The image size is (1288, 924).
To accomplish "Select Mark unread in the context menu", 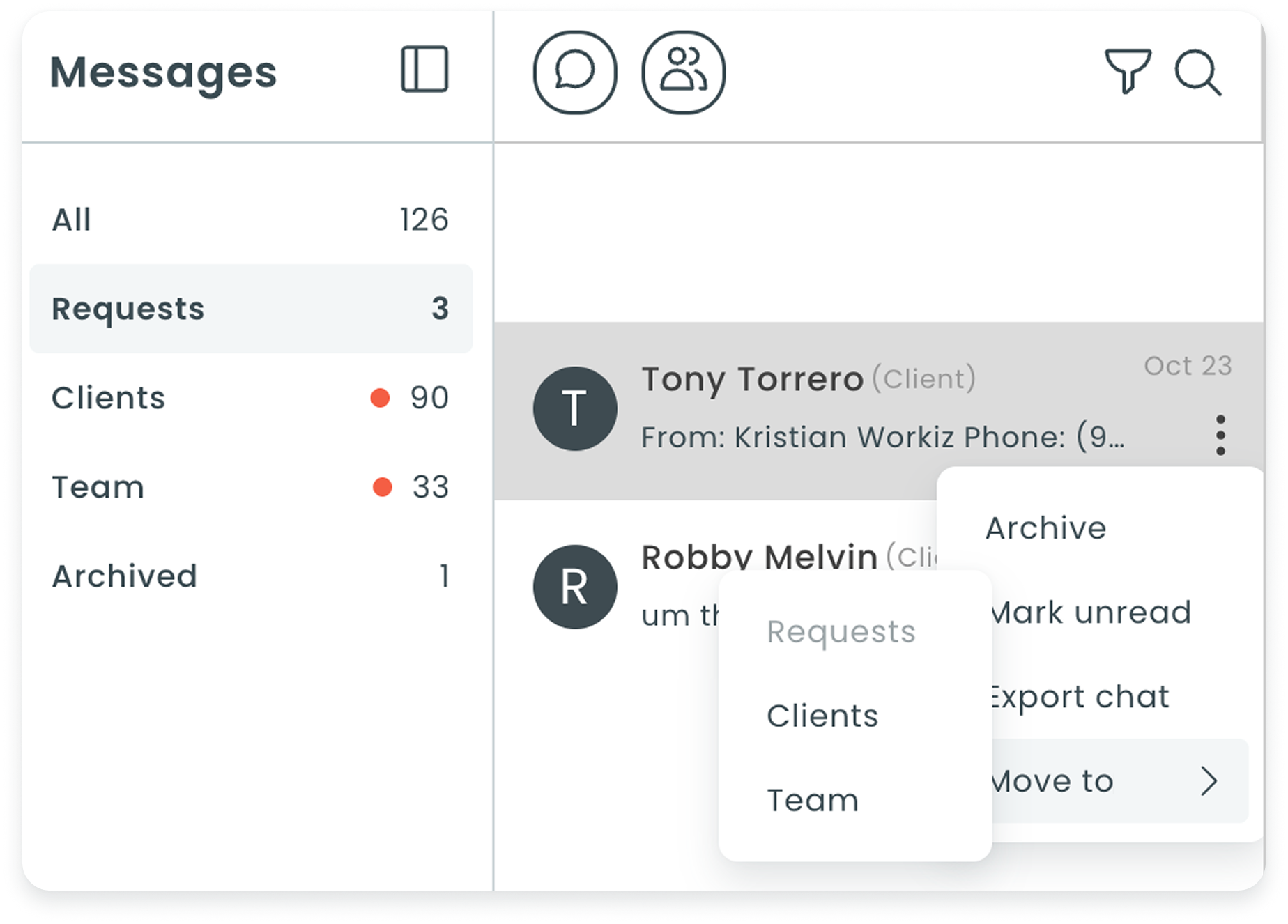I will (1091, 612).
